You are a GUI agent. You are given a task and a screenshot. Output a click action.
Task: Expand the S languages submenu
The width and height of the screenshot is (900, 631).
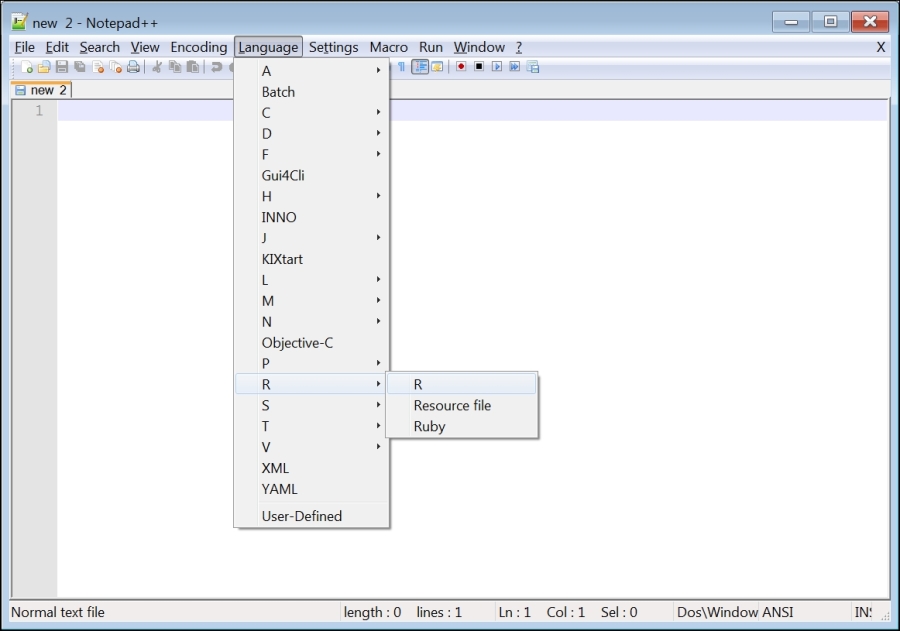point(312,405)
